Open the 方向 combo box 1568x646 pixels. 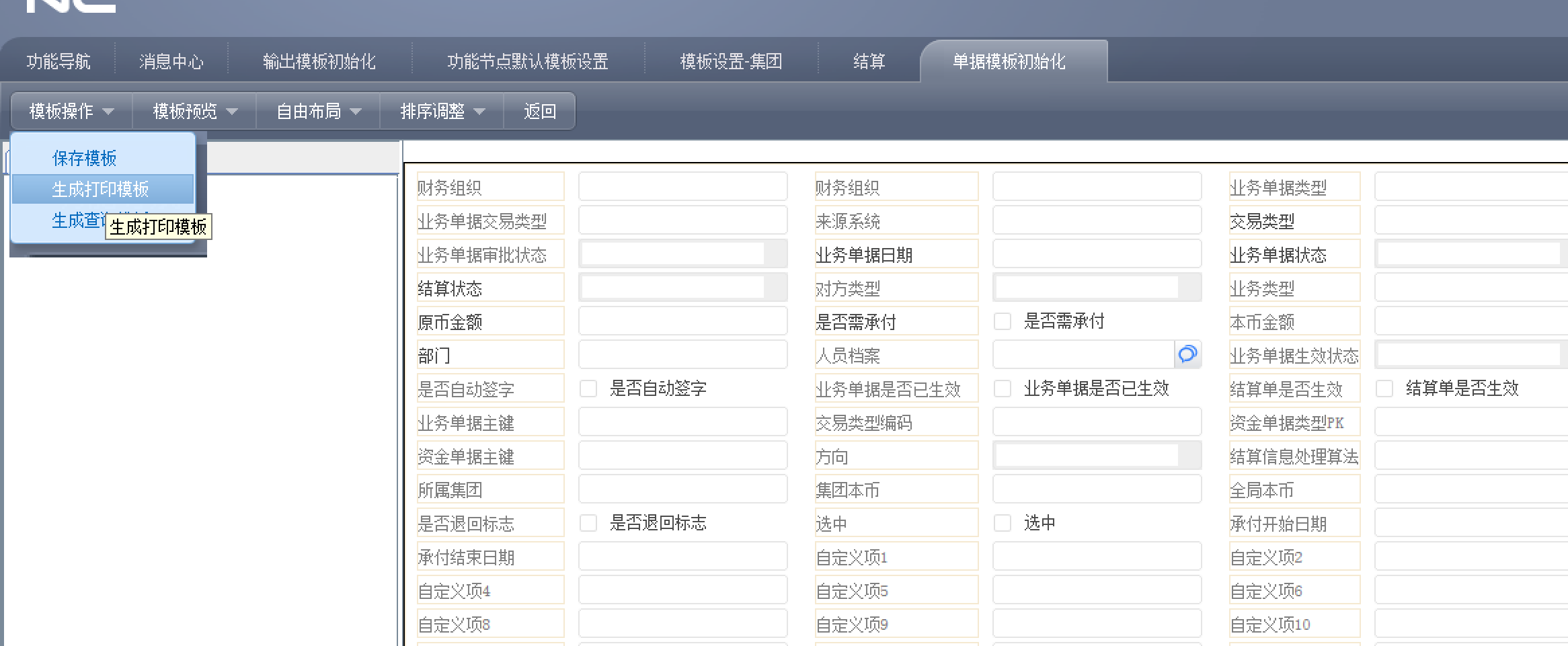tap(1097, 455)
